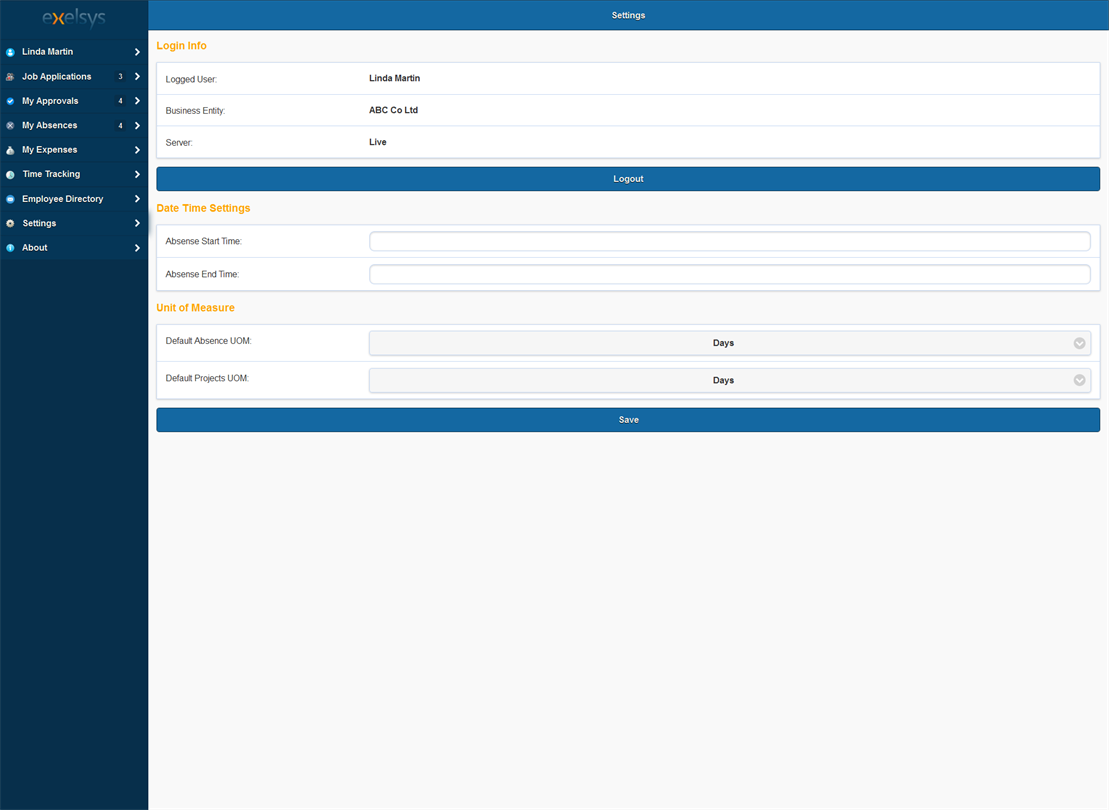This screenshot has width=1109, height=810.
Task: Expand the Settings chevron arrow
Action: pyautogui.click(x=137, y=224)
